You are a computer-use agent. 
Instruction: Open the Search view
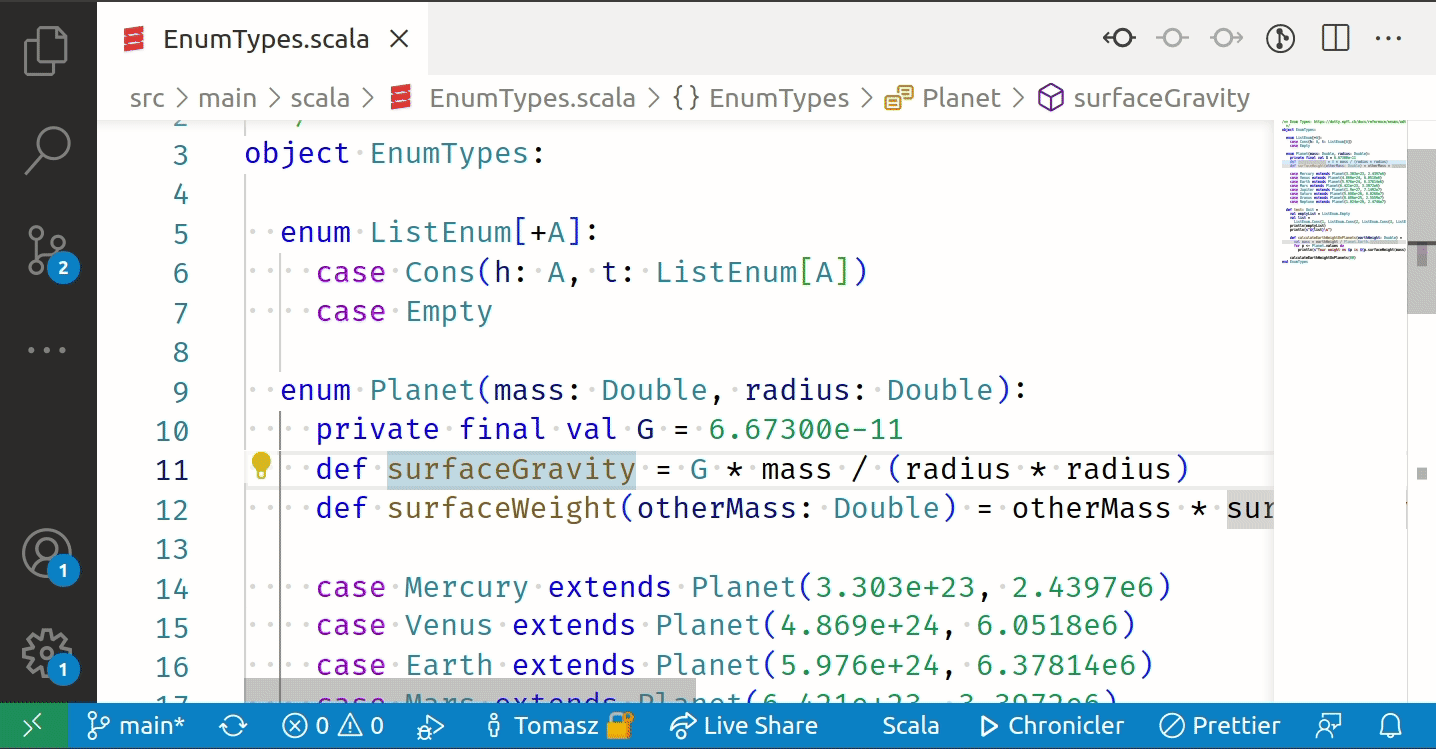click(47, 150)
